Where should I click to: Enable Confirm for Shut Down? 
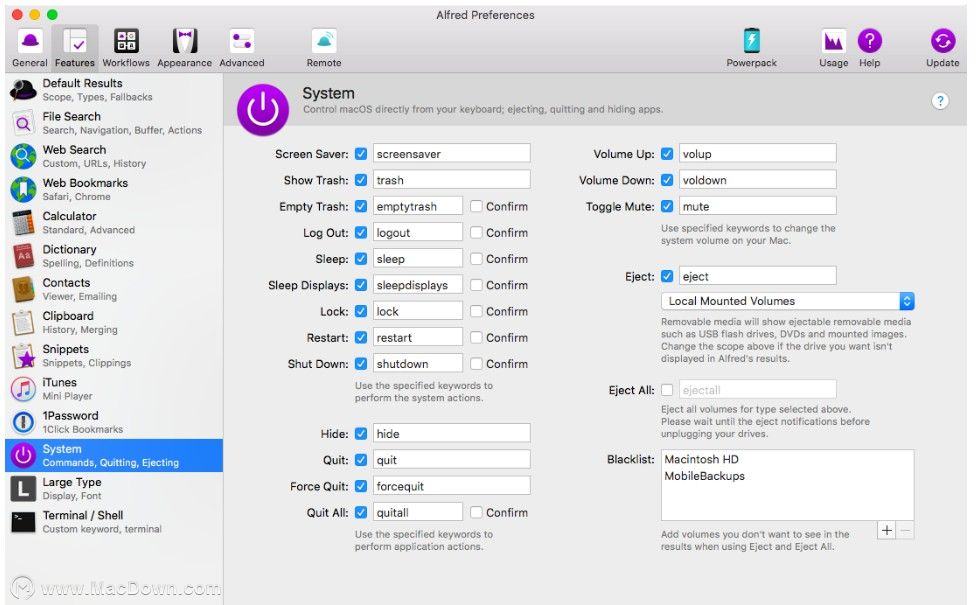(477, 363)
